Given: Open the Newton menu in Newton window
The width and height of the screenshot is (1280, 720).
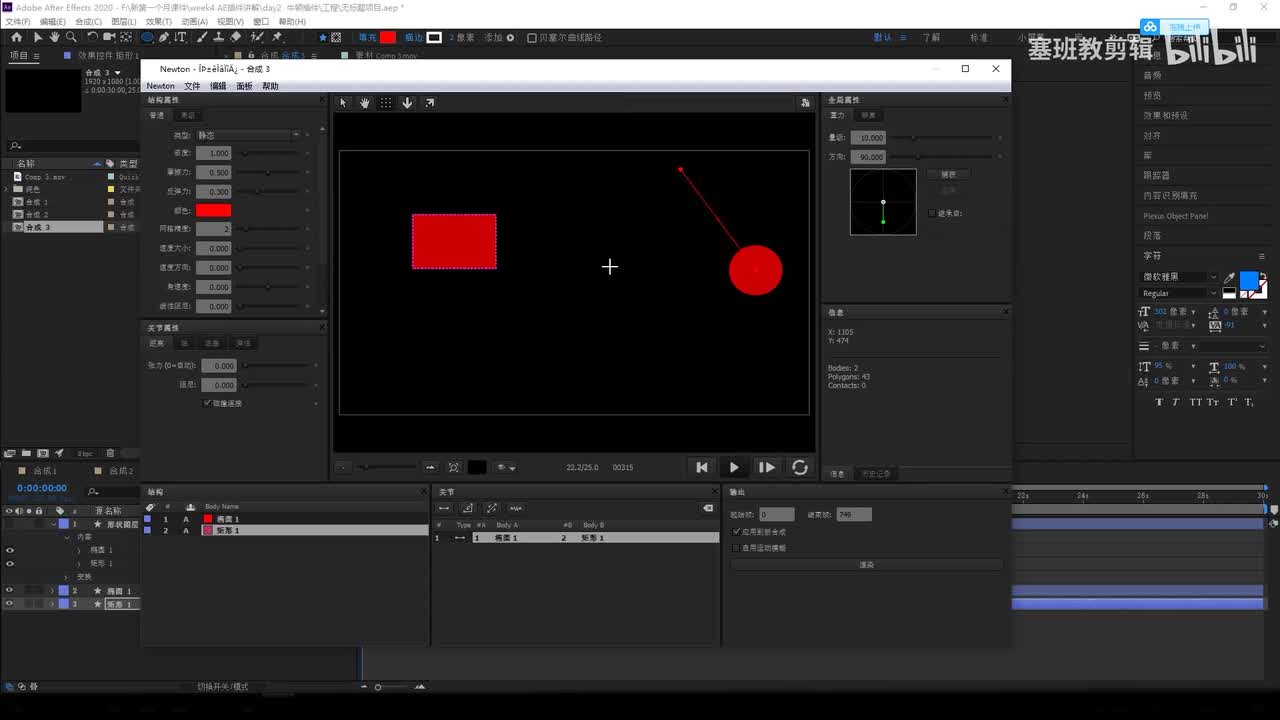Looking at the screenshot, I should (160, 86).
